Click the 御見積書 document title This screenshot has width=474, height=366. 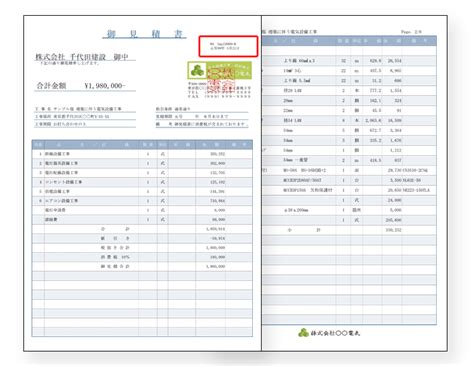pos(144,34)
